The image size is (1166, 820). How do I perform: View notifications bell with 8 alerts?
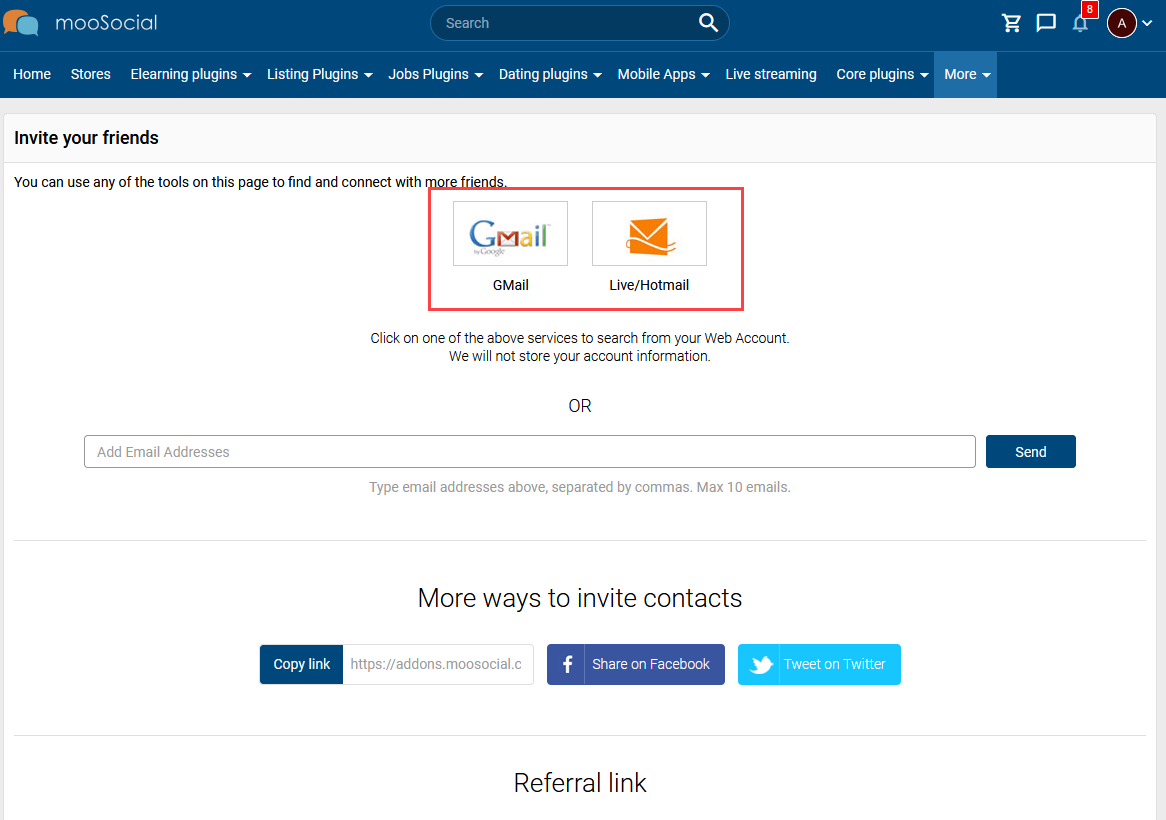[x=1080, y=23]
